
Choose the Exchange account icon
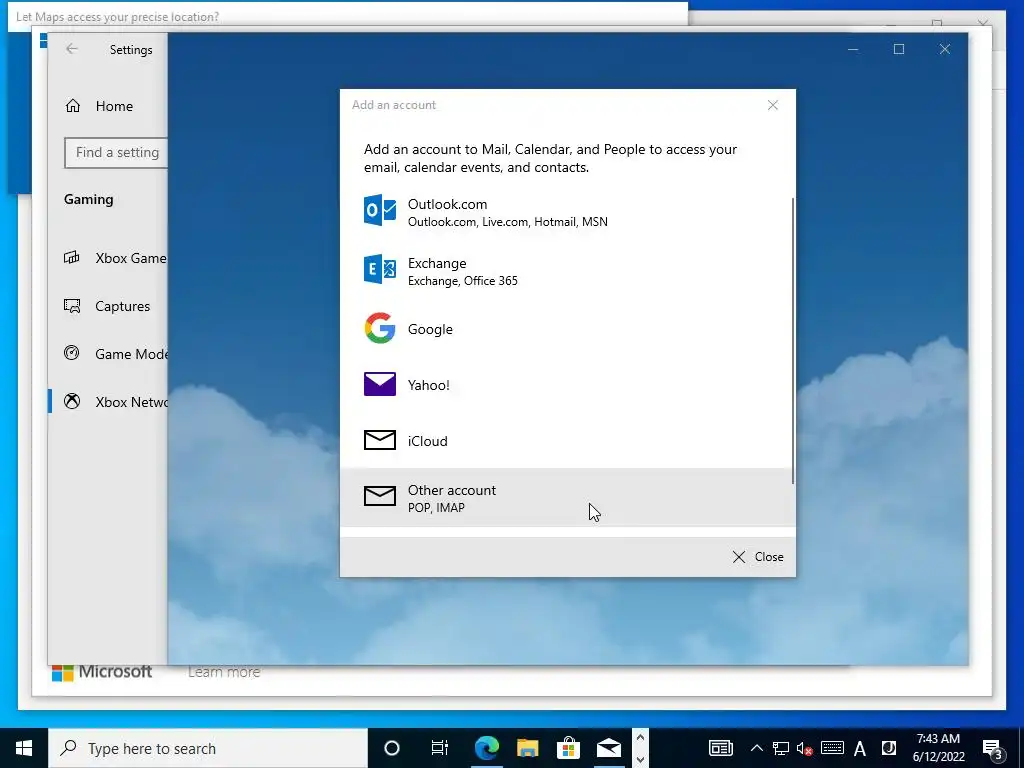click(379, 269)
